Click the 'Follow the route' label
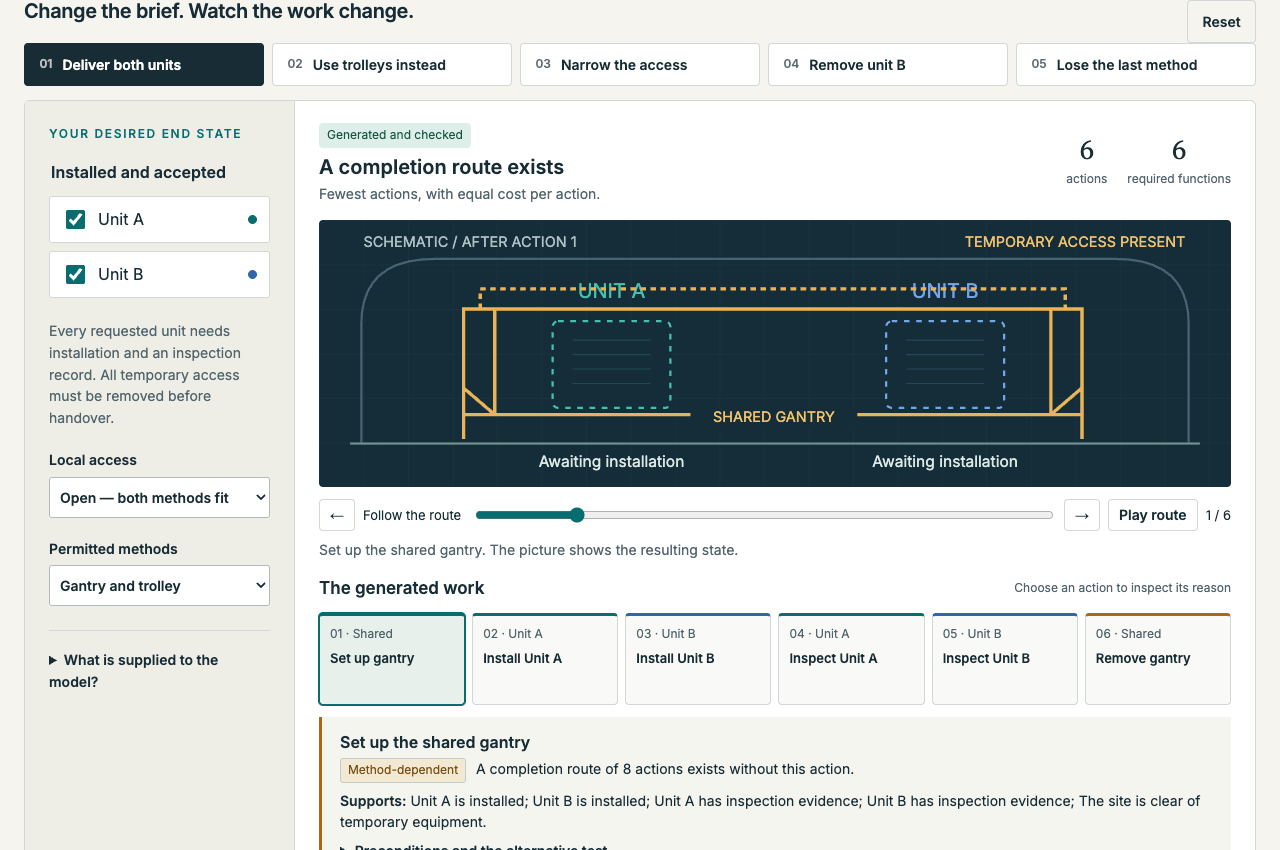The height and width of the screenshot is (850, 1280). coord(412,515)
